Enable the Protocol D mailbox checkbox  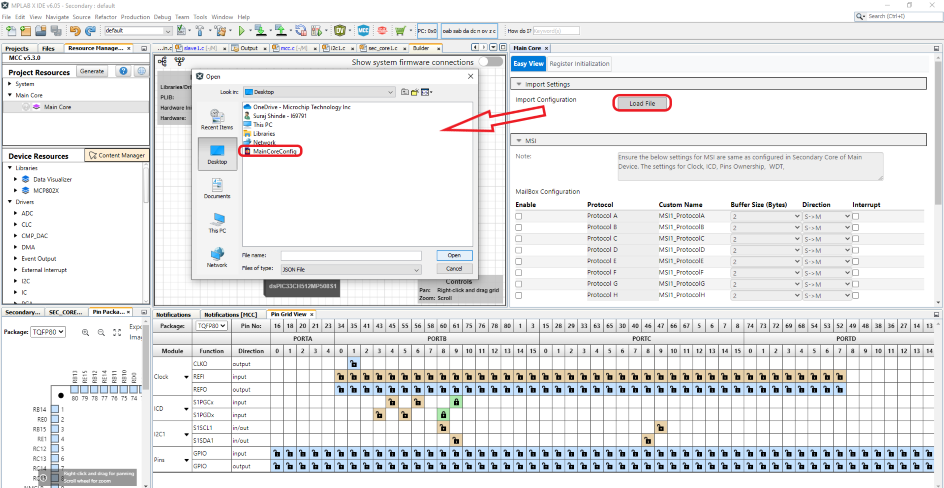point(518,250)
